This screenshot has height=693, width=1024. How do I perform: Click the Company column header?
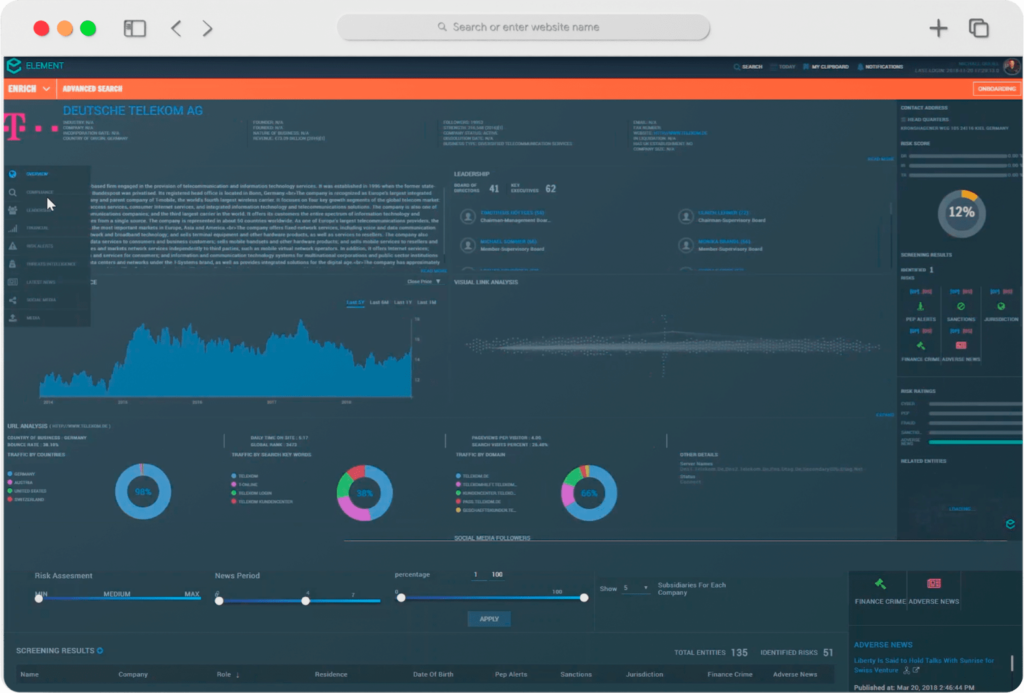[x=133, y=675]
